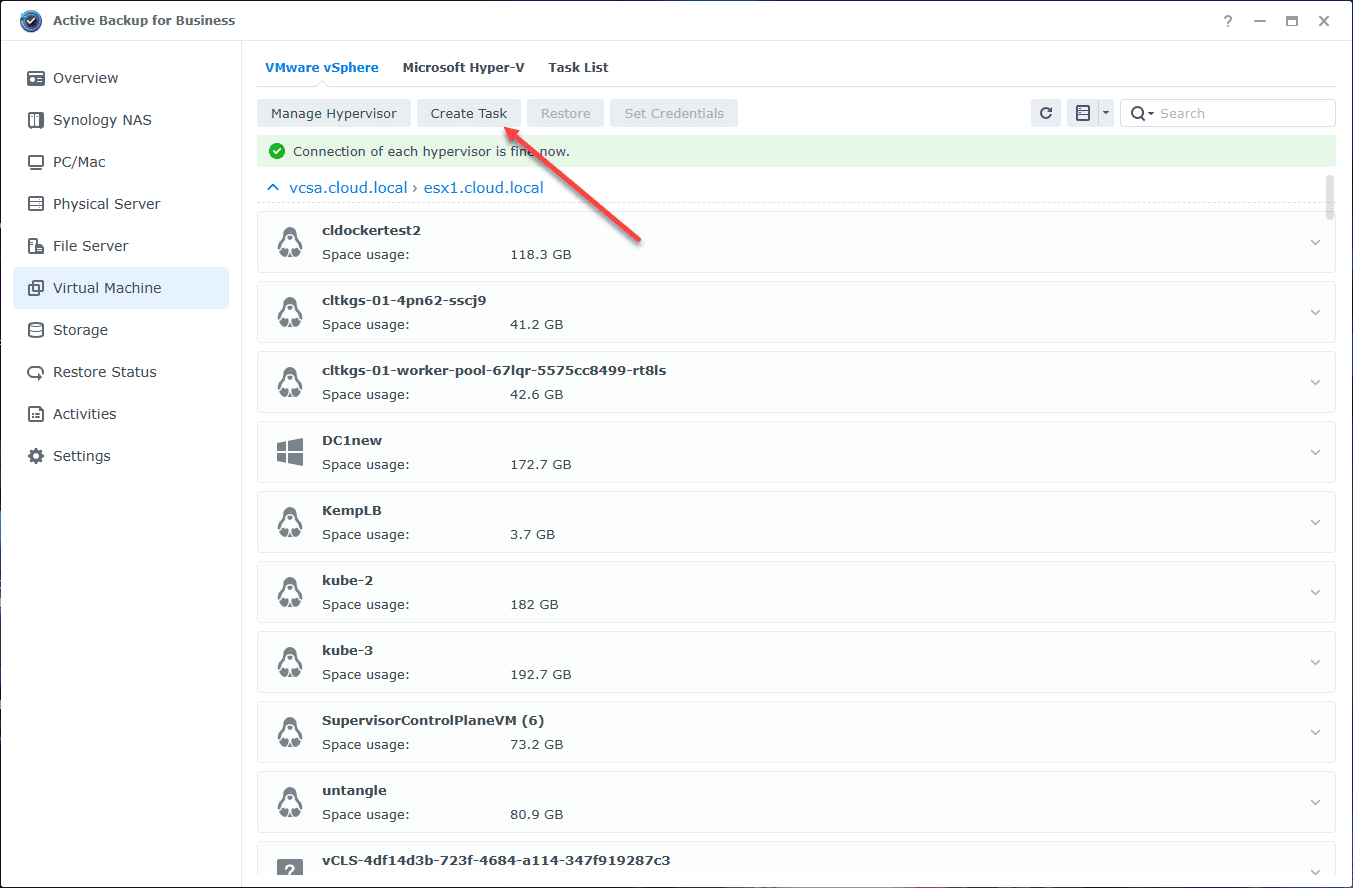Viewport: 1353px width, 888px height.
Task: Open the Task List tab
Action: click(x=578, y=68)
